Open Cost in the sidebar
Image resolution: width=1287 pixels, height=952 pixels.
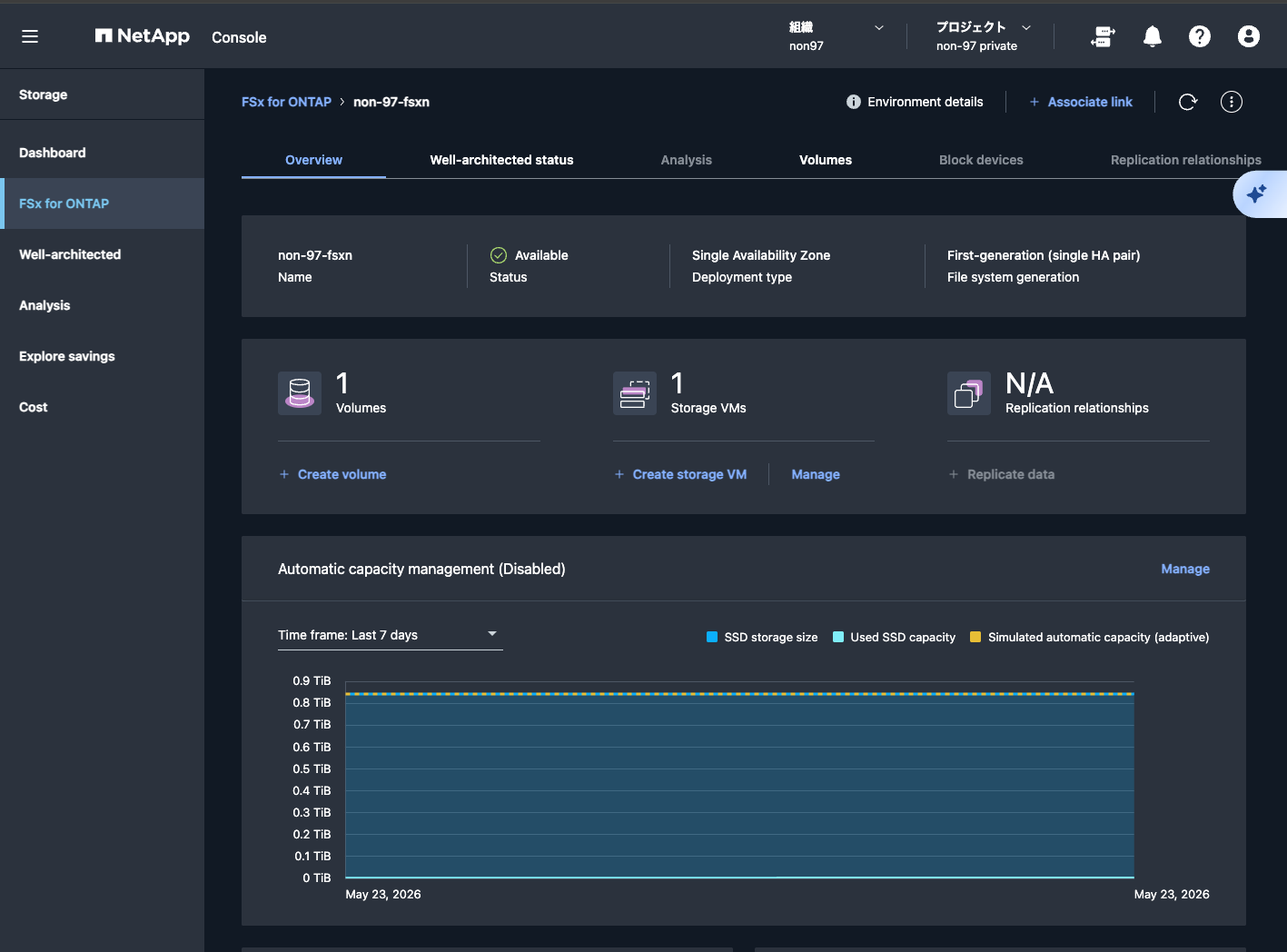point(102,407)
